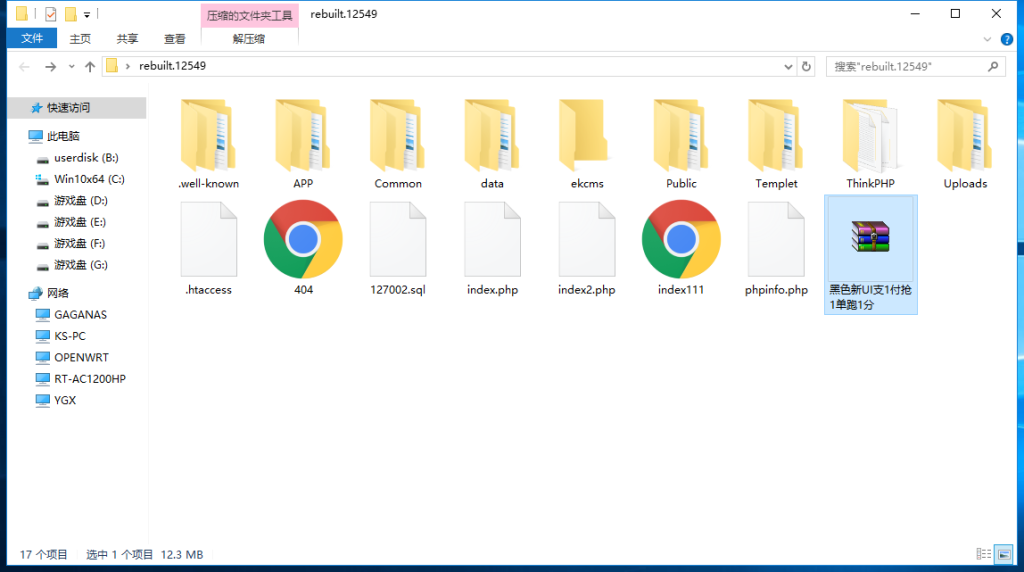Open the APP folder
Viewport: 1024px width, 572px height.
[303, 144]
